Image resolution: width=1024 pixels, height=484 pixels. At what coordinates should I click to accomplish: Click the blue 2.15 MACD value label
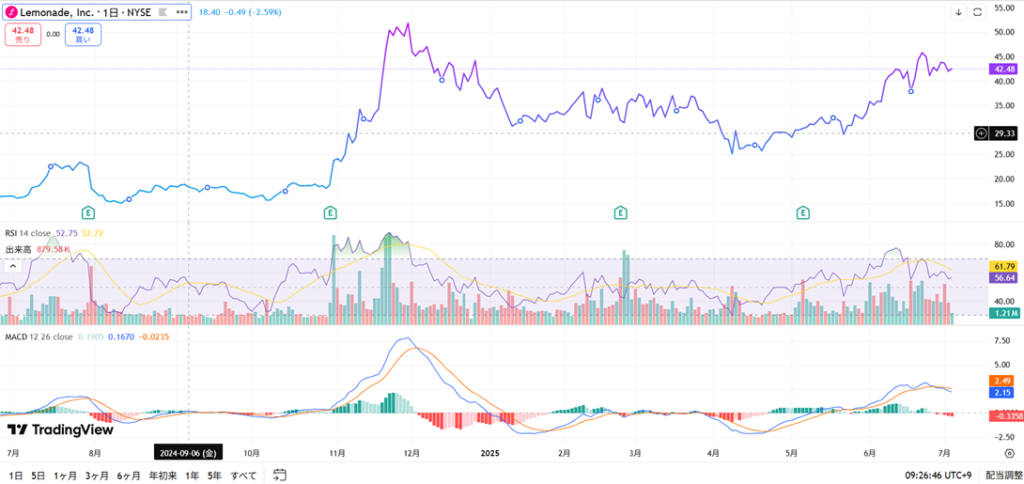1002,393
